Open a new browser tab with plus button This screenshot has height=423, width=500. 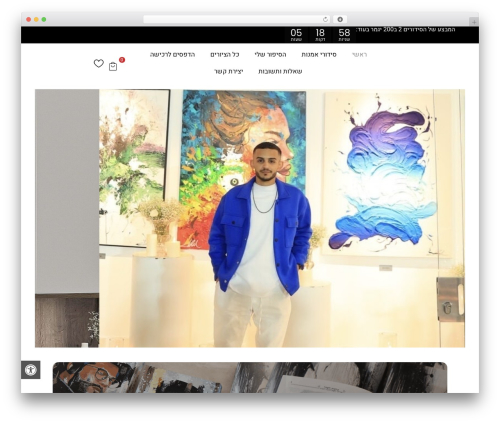tap(474, 22)
